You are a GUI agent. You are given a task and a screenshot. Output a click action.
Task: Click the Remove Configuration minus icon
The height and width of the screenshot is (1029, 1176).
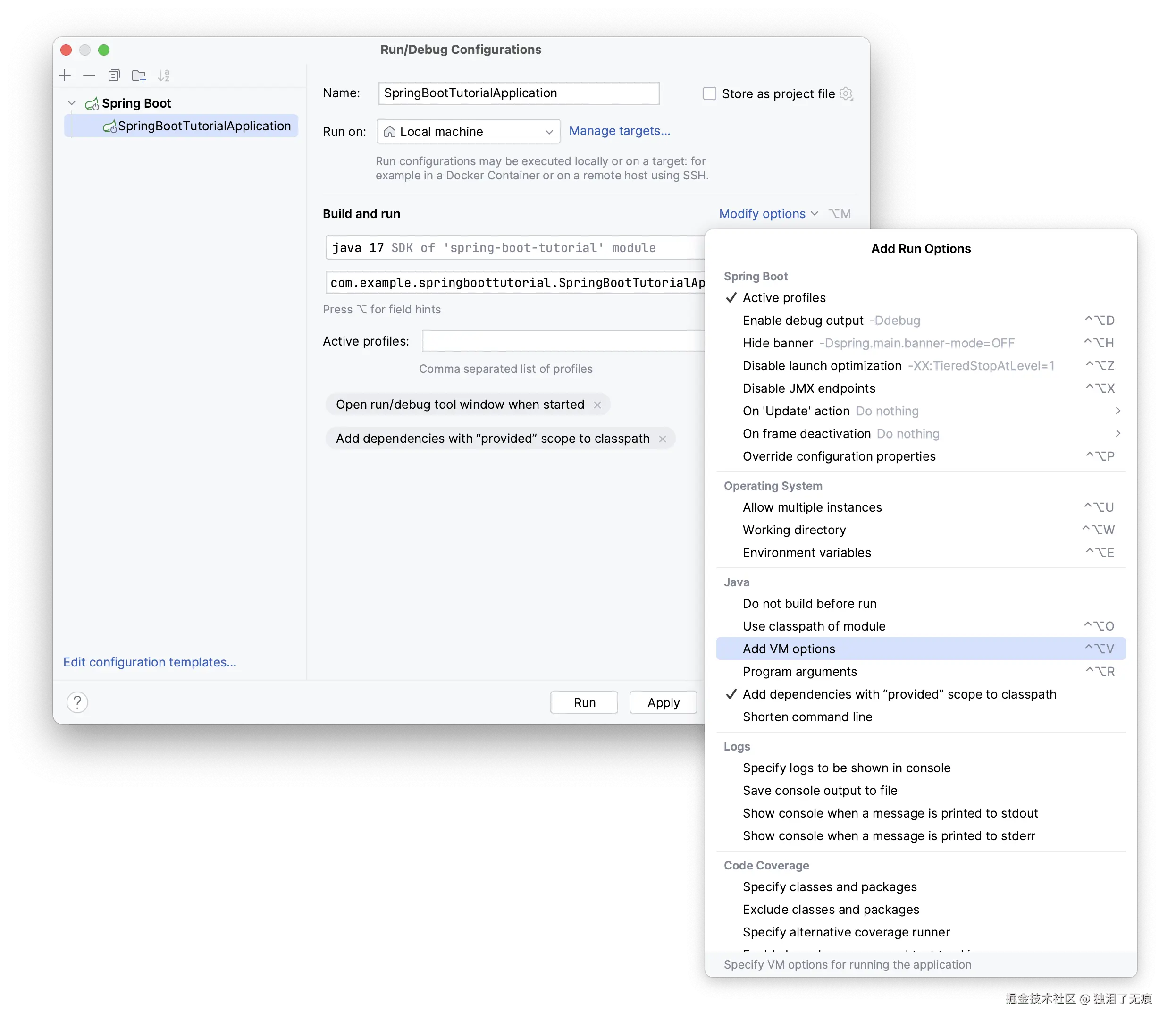(x=89, y=75)
